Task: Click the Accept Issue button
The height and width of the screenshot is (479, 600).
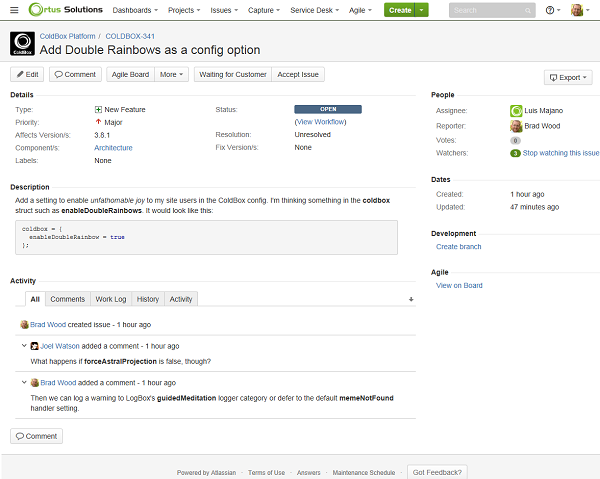Action: [x=298, y=74]
